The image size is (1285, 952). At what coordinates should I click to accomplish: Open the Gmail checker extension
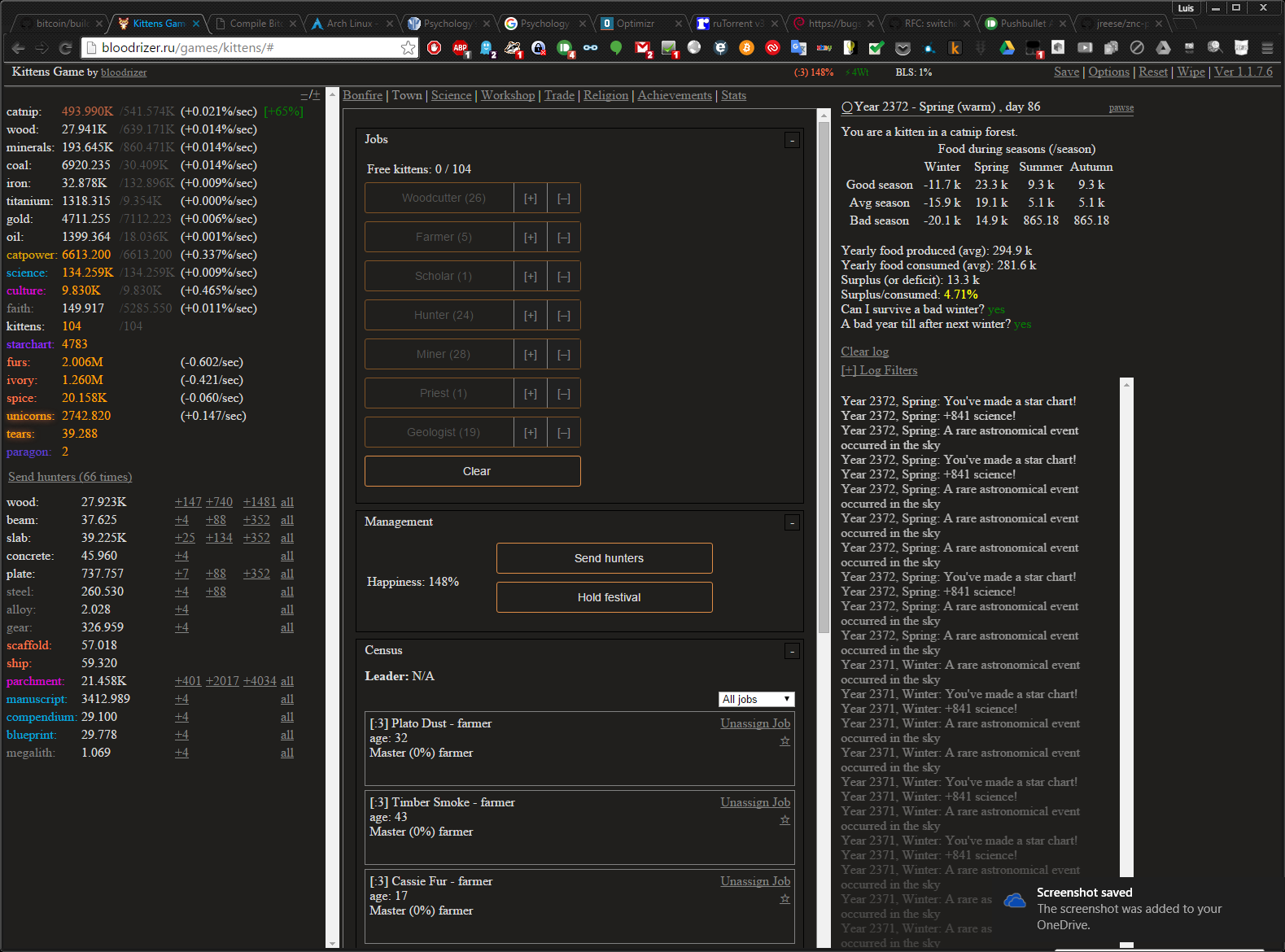click(x=643, y=48)
